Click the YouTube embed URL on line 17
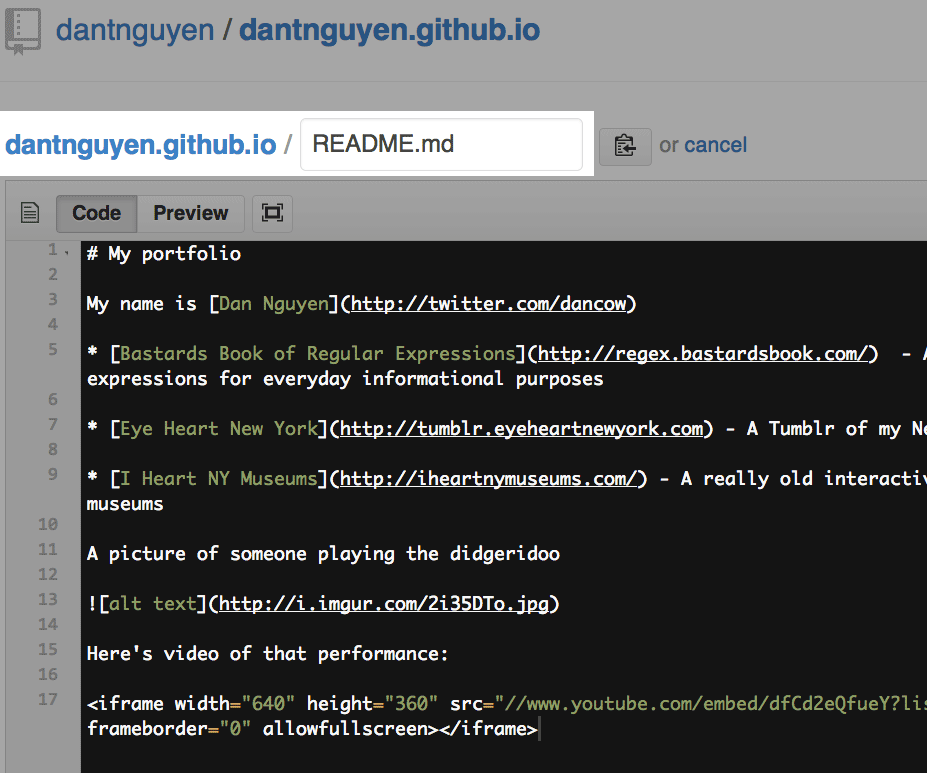927x773 pixels. 700,703
